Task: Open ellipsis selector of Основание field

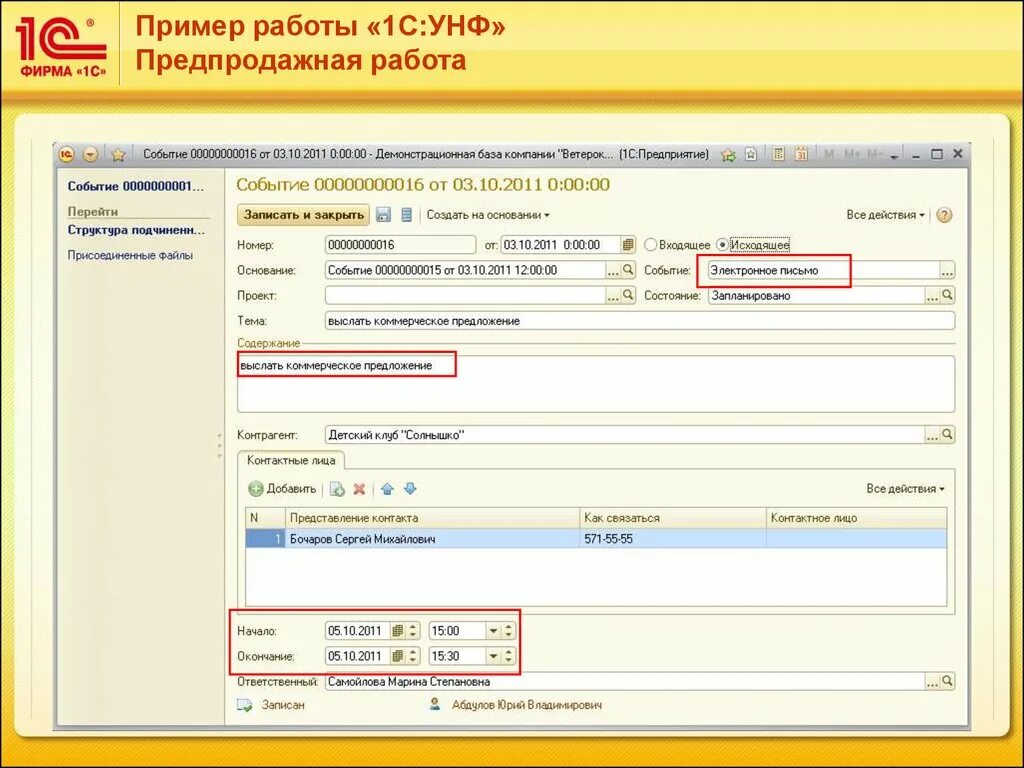Action: click(x=613, y=270)
